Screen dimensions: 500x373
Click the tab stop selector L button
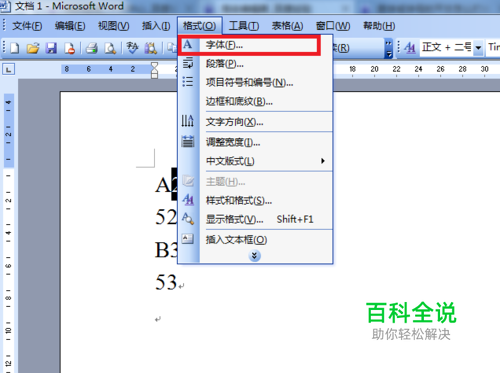coord(9,69)
